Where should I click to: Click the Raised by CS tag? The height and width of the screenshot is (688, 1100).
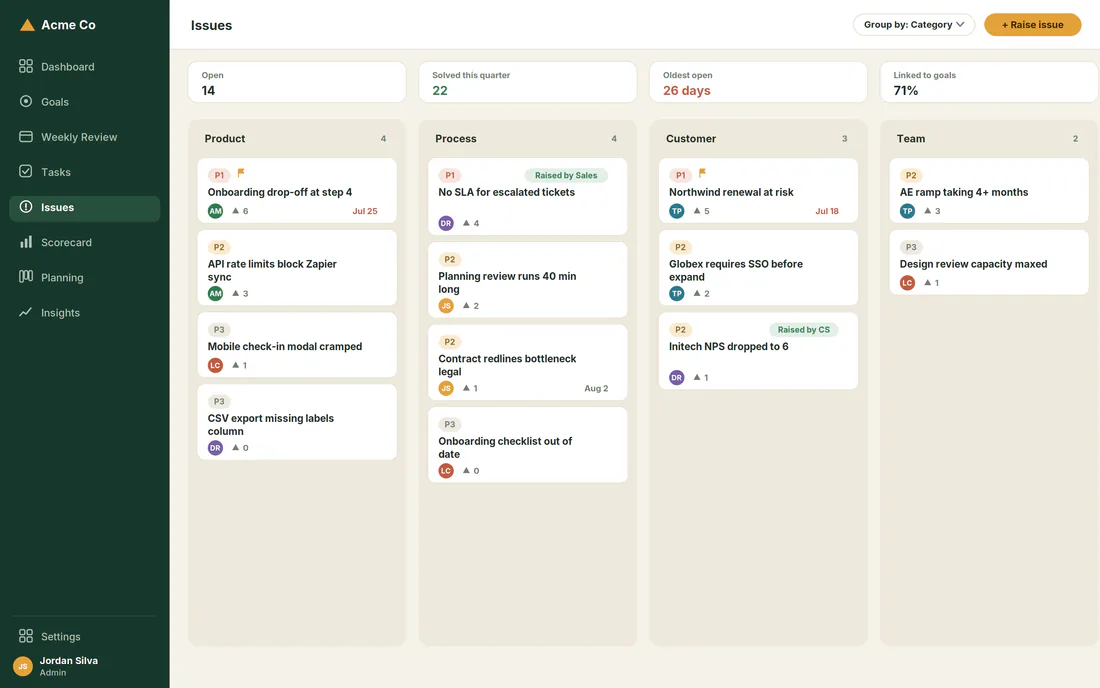[x=803, y=330]
